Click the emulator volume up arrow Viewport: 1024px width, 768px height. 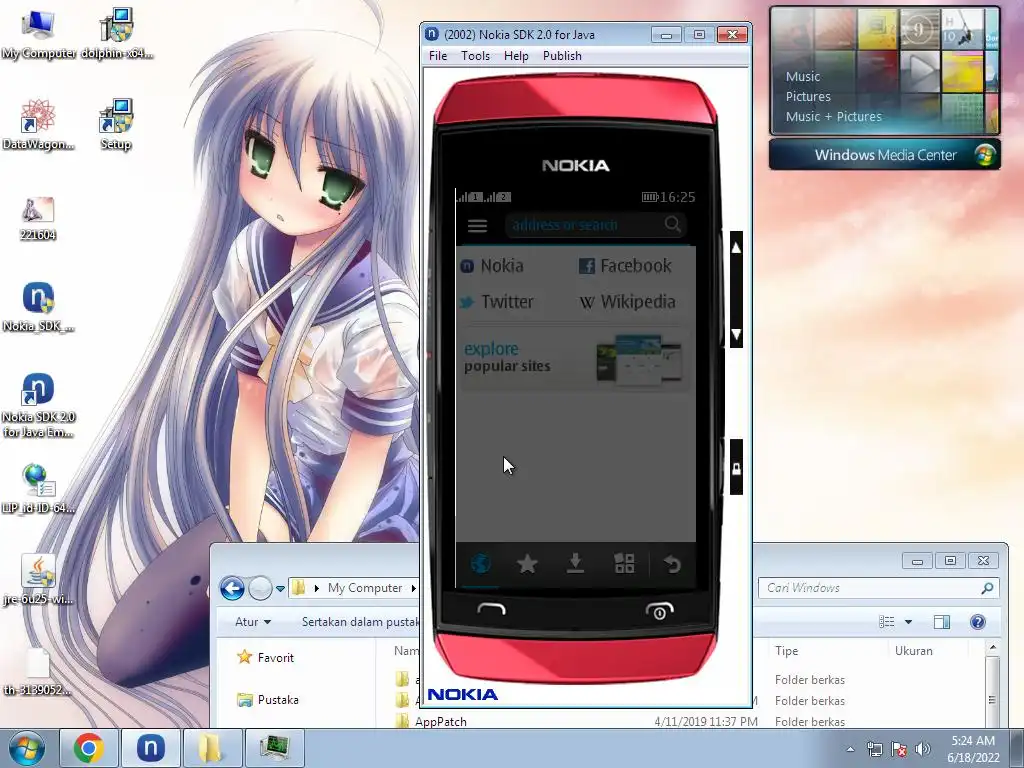click(736, 248)
